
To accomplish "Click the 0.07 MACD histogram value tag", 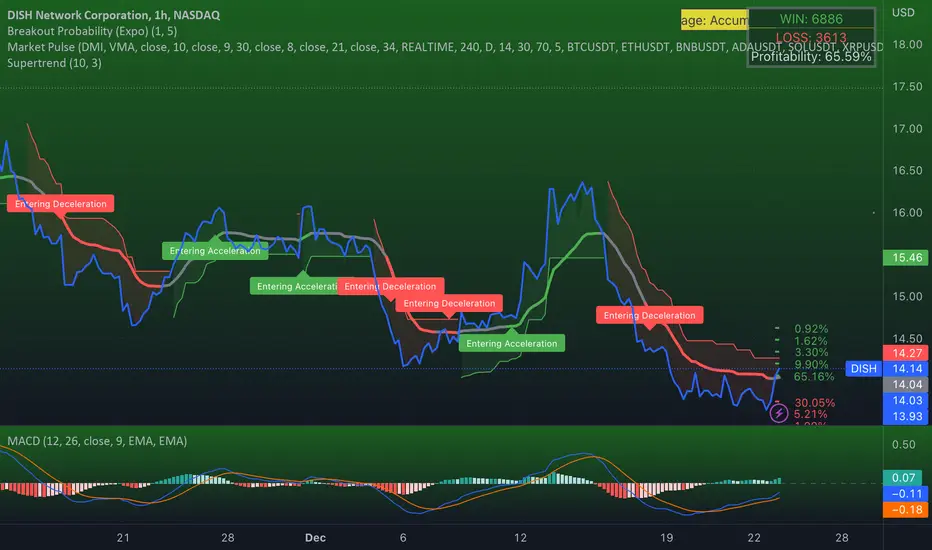I will point(903,477).
